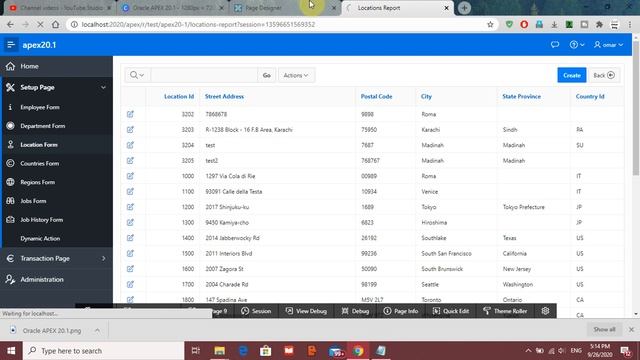Edit the row for location 1000
The width and height of the screenshot is (640, 360).
click(x=130, y=176)
